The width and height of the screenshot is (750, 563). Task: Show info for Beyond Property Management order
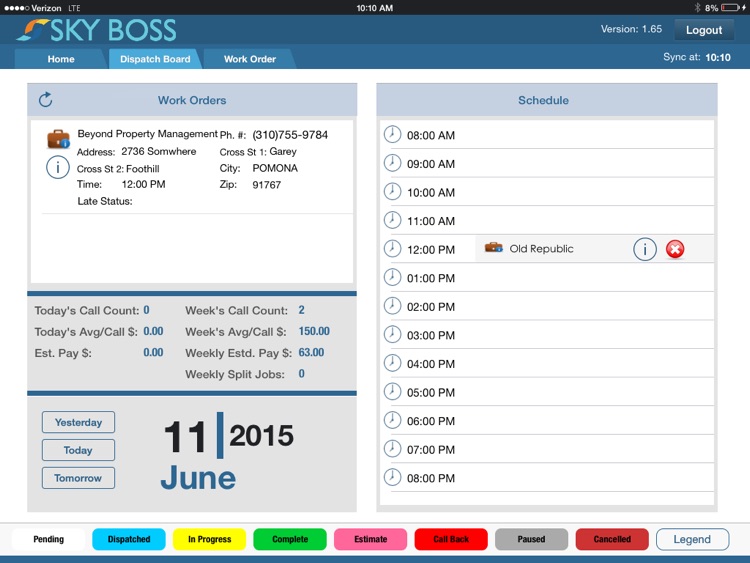click(x=58, y=168)
